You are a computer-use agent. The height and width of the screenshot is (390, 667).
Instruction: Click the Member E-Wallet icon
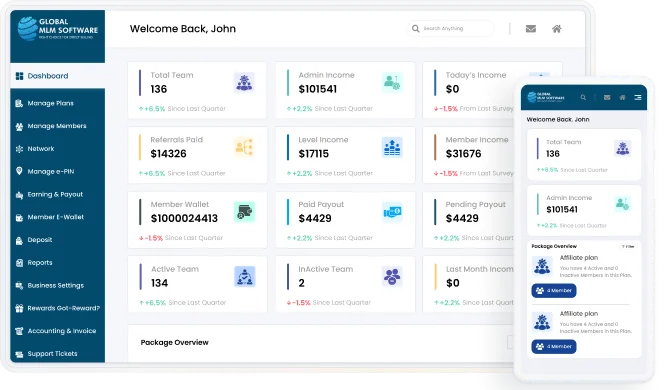tap(19, 217)
